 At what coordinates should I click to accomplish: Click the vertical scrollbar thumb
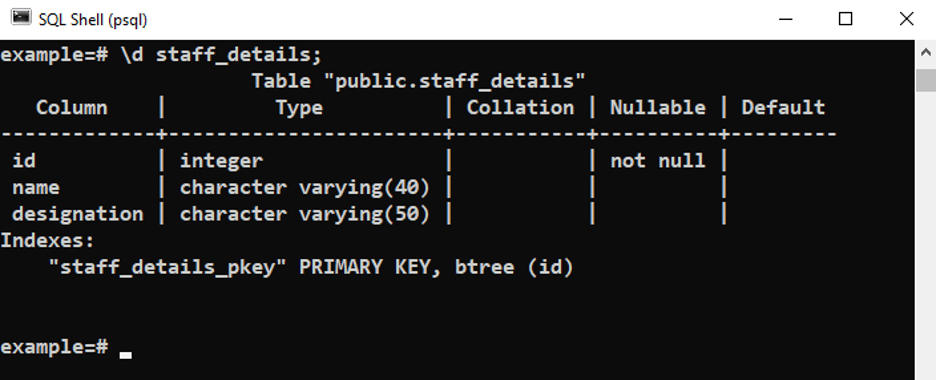coord(925,79)
